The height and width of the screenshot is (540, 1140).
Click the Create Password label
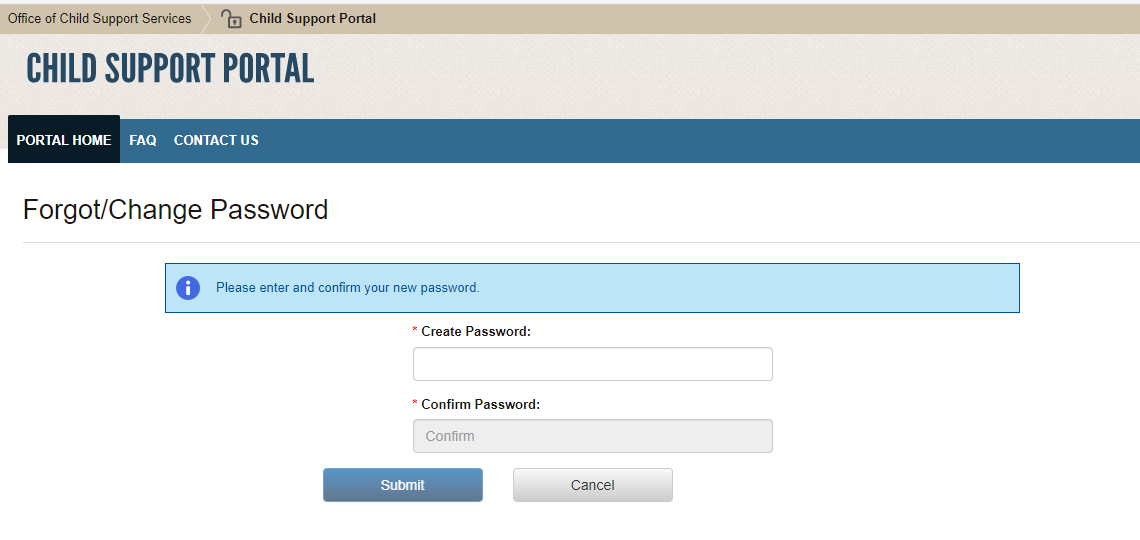(476, 331)
